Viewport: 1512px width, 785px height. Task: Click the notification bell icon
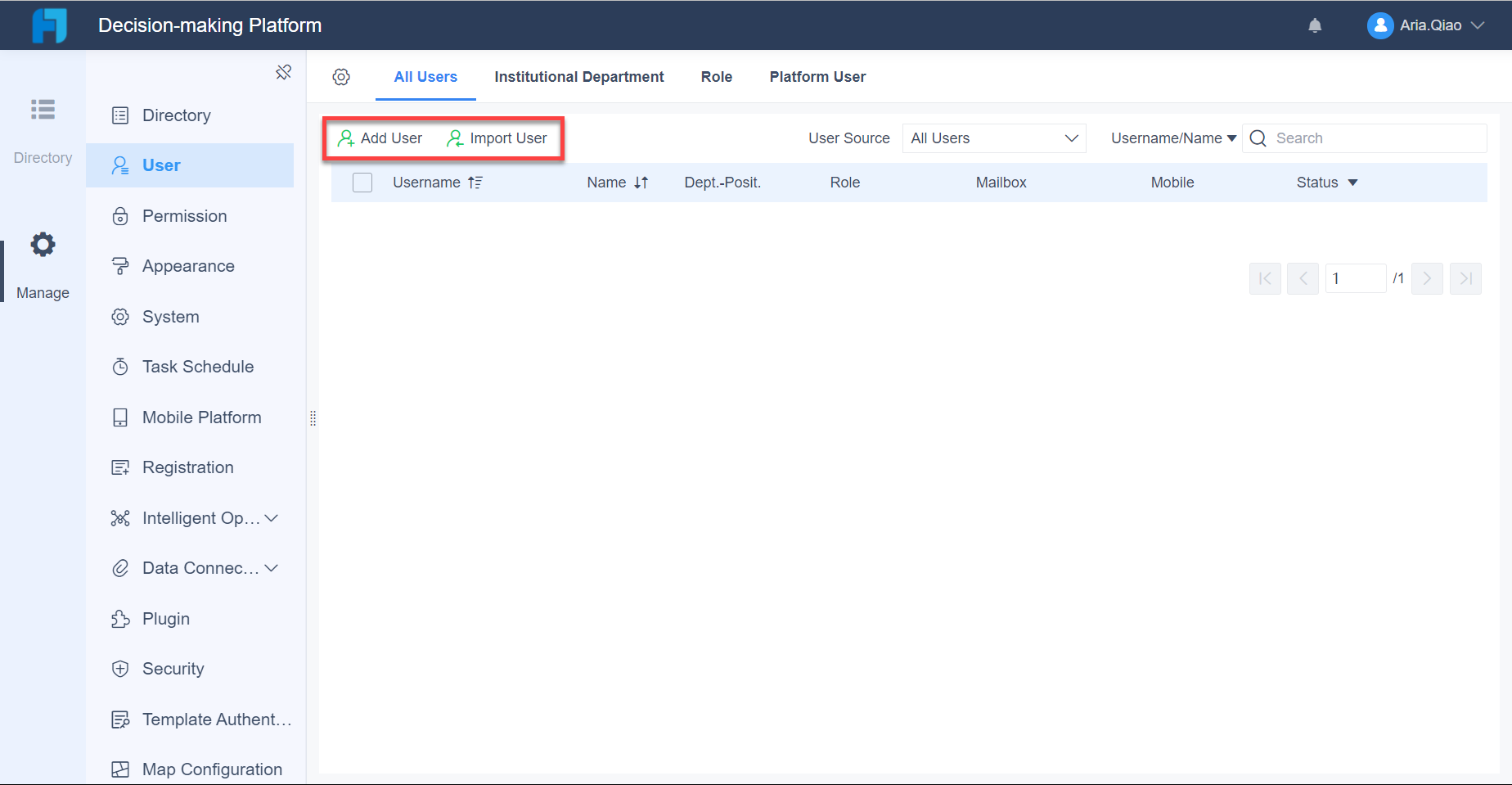coord(1315,25)
